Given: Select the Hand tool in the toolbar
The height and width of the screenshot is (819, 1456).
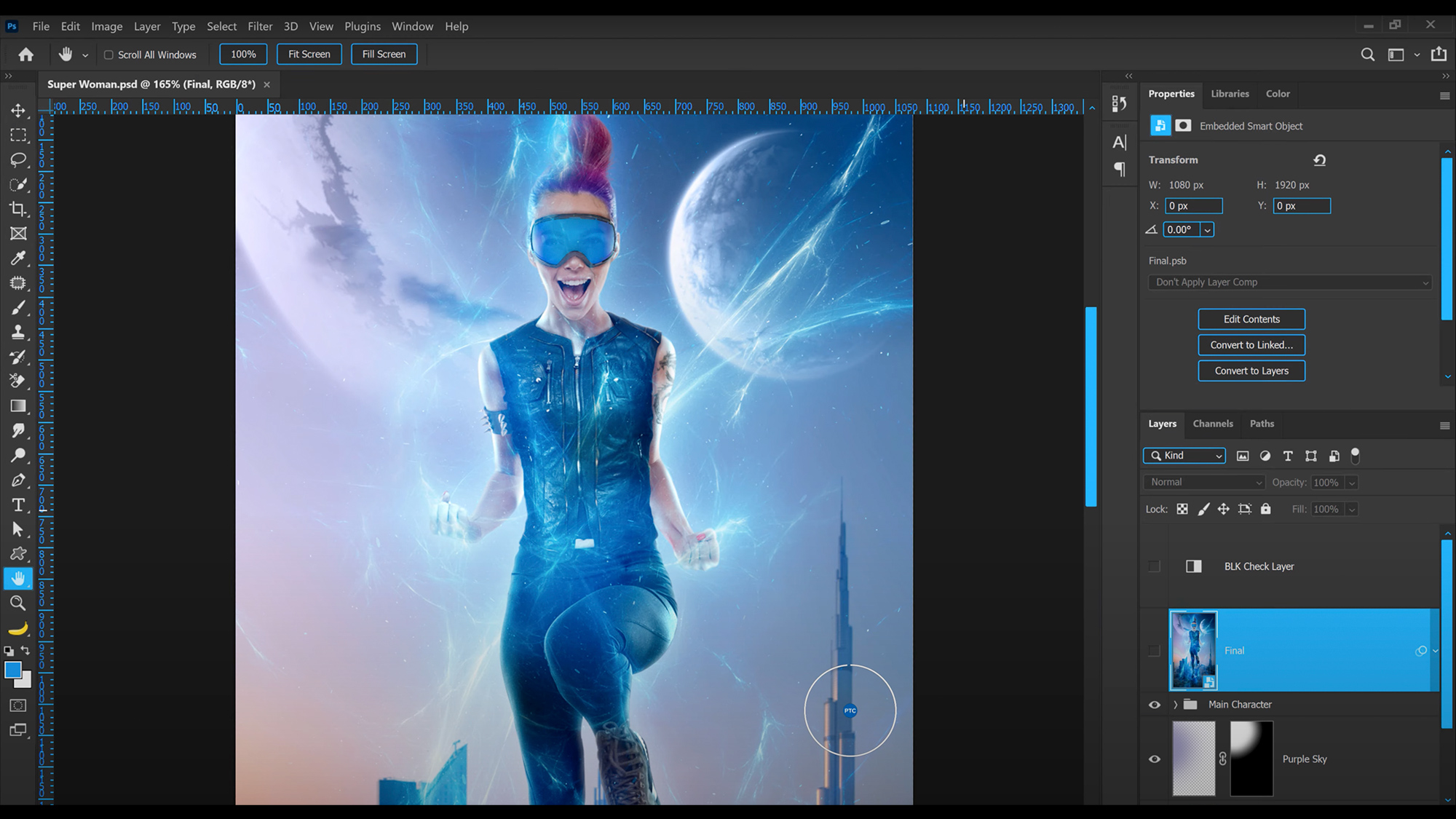Looking at the screenshot, I should [18, 578].
